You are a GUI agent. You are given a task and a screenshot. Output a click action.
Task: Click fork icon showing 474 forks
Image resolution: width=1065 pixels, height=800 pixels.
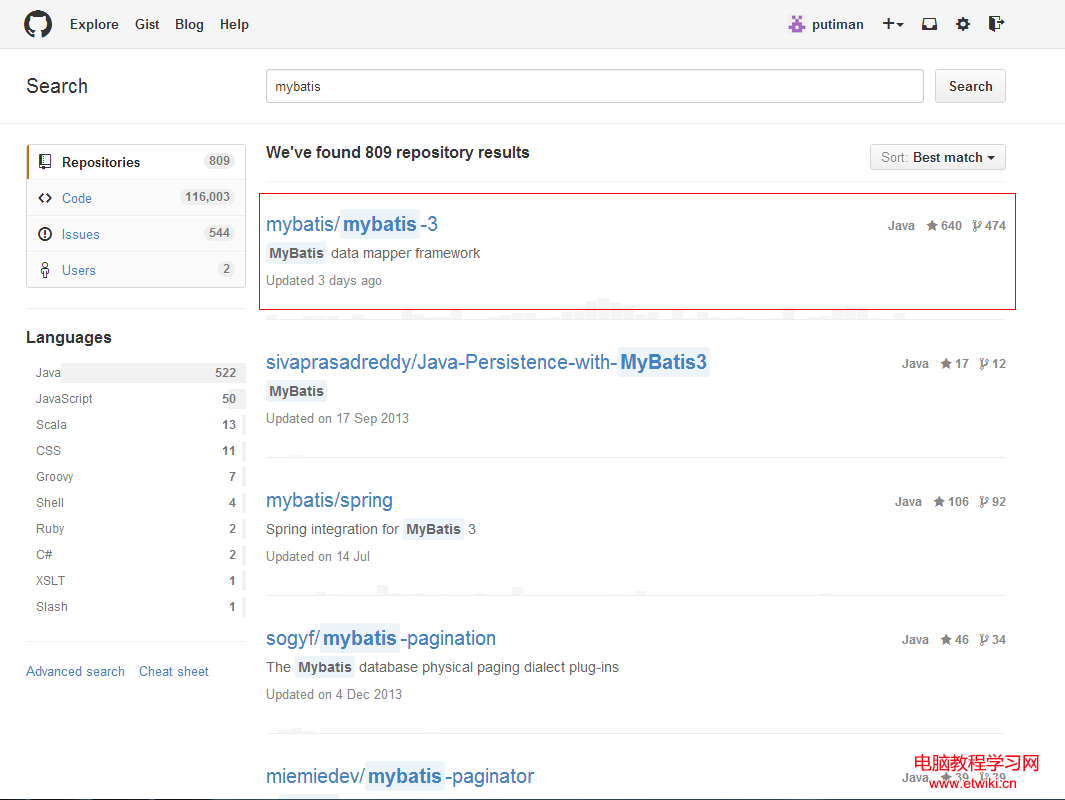tap(977, 225)
